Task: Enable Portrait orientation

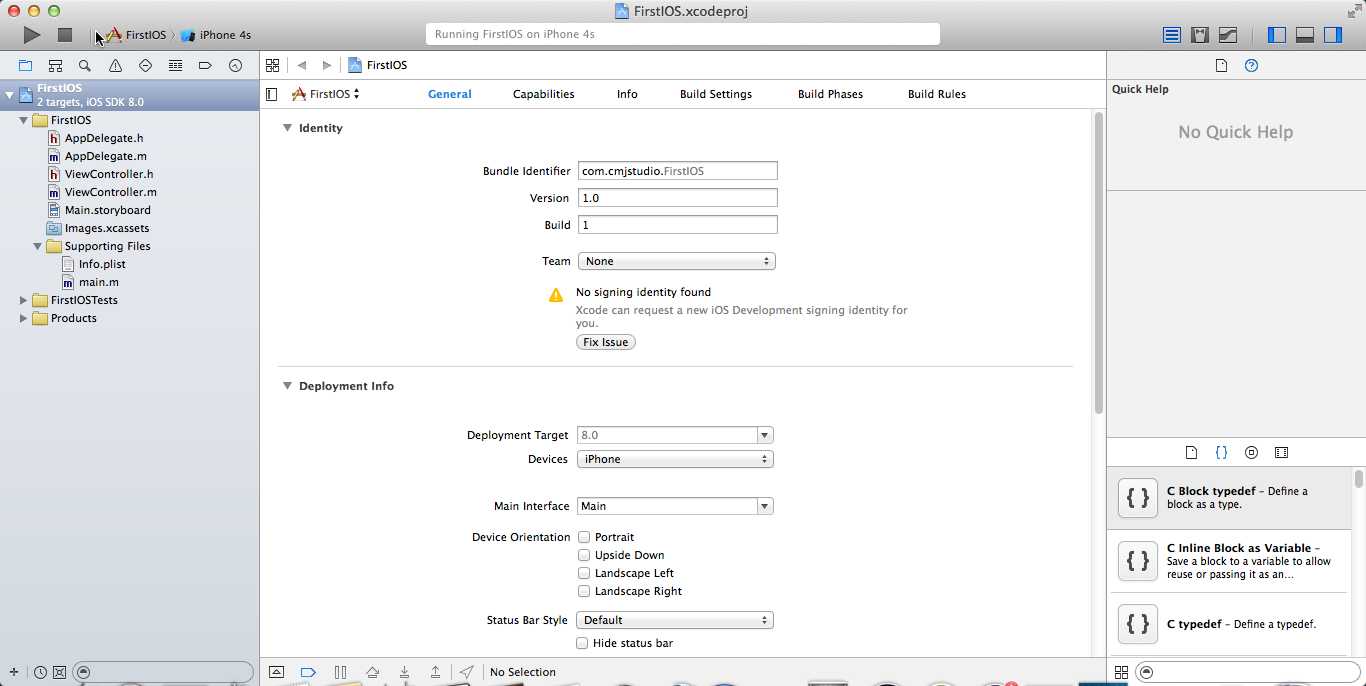Action: coord(584,537)
